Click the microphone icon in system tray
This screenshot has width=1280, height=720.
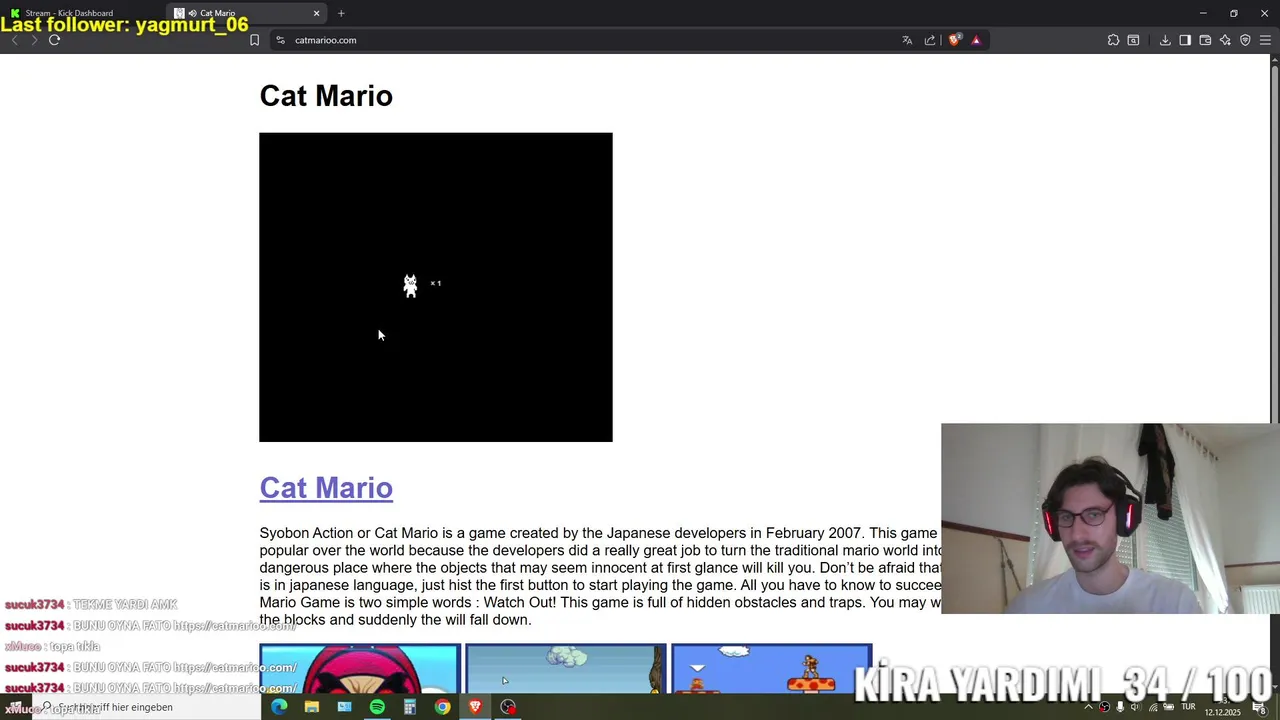coord(1120,707)
